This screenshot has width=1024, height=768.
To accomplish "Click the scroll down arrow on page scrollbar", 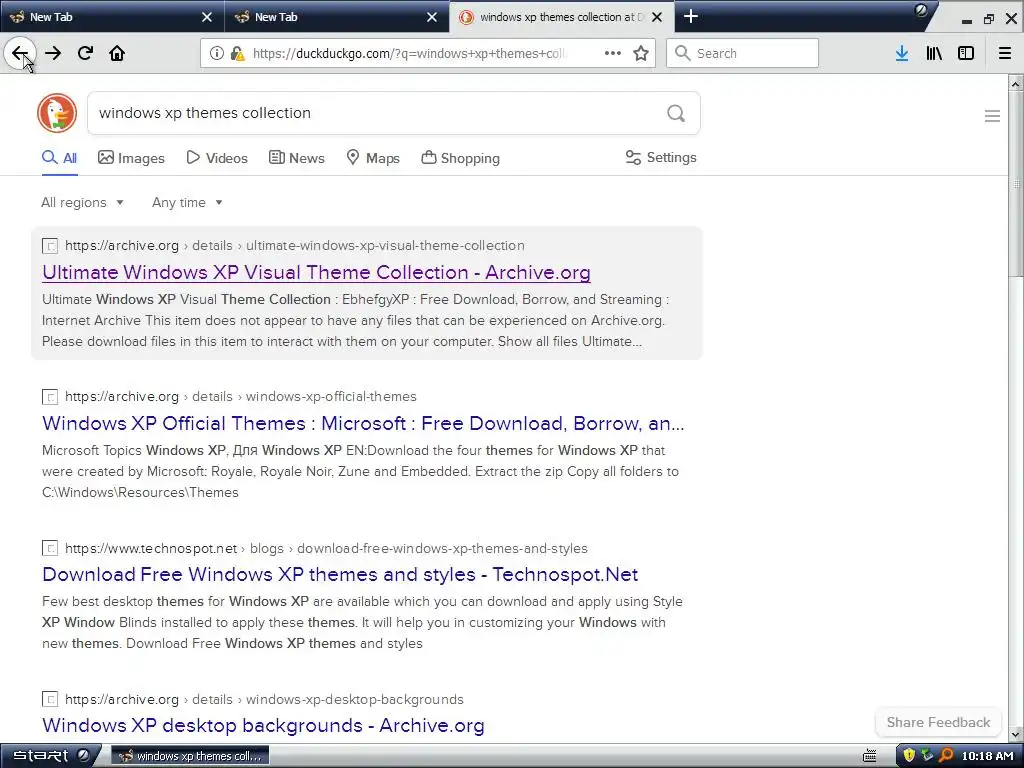I will (x=1016, y=735).
